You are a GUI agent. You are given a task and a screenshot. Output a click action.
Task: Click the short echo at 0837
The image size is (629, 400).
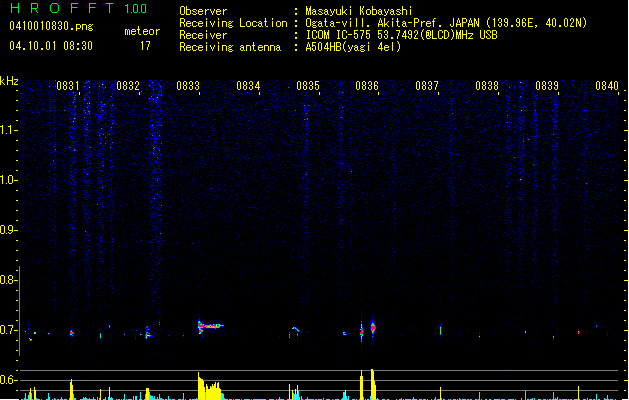click(440, 330)
